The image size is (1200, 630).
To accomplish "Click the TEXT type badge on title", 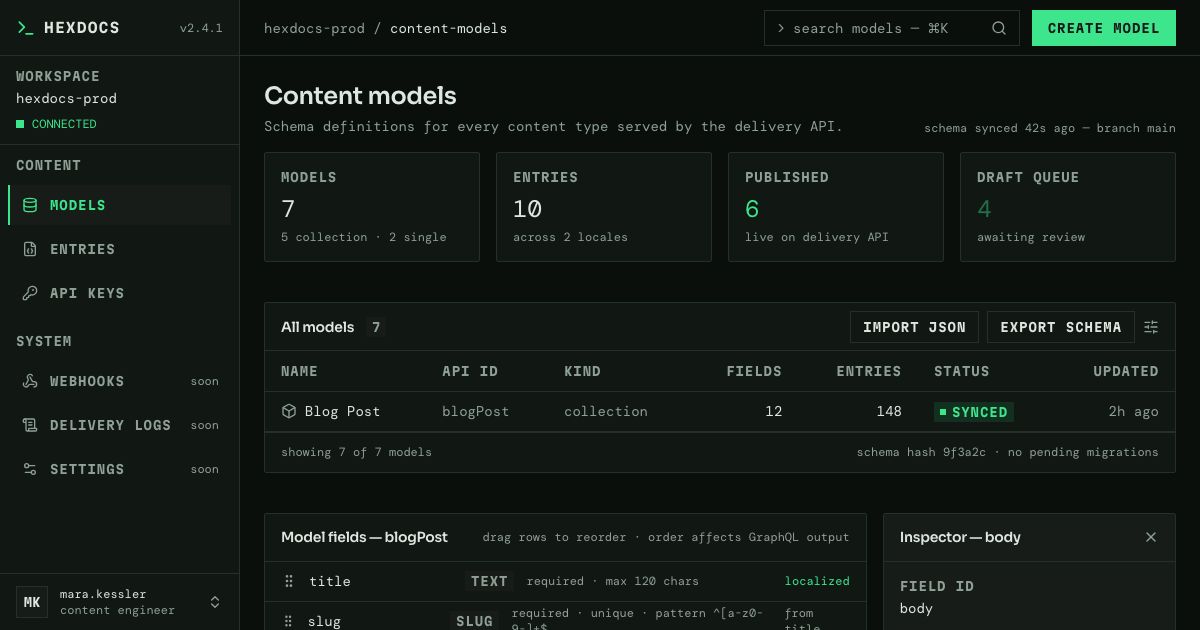I will (x=489, y=581).
